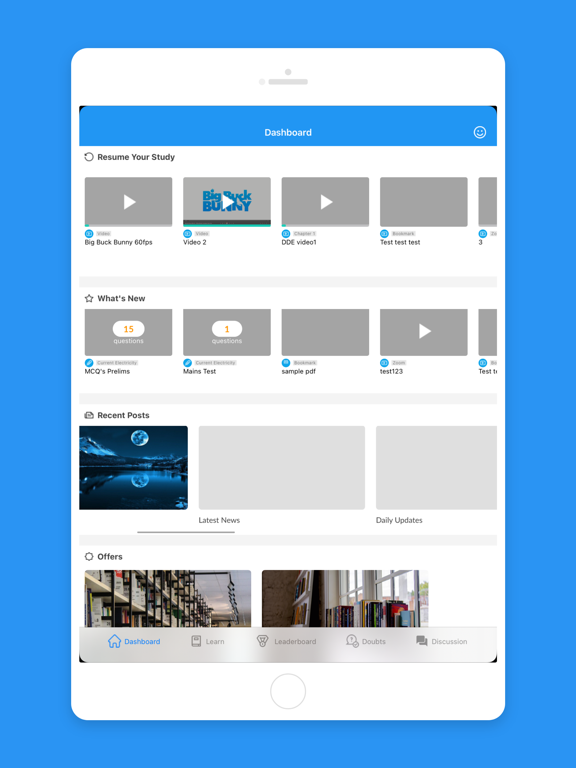Screen dimensions: 576x768
Task: Click the Offers heading text
Action: click(x=110, y=557)
